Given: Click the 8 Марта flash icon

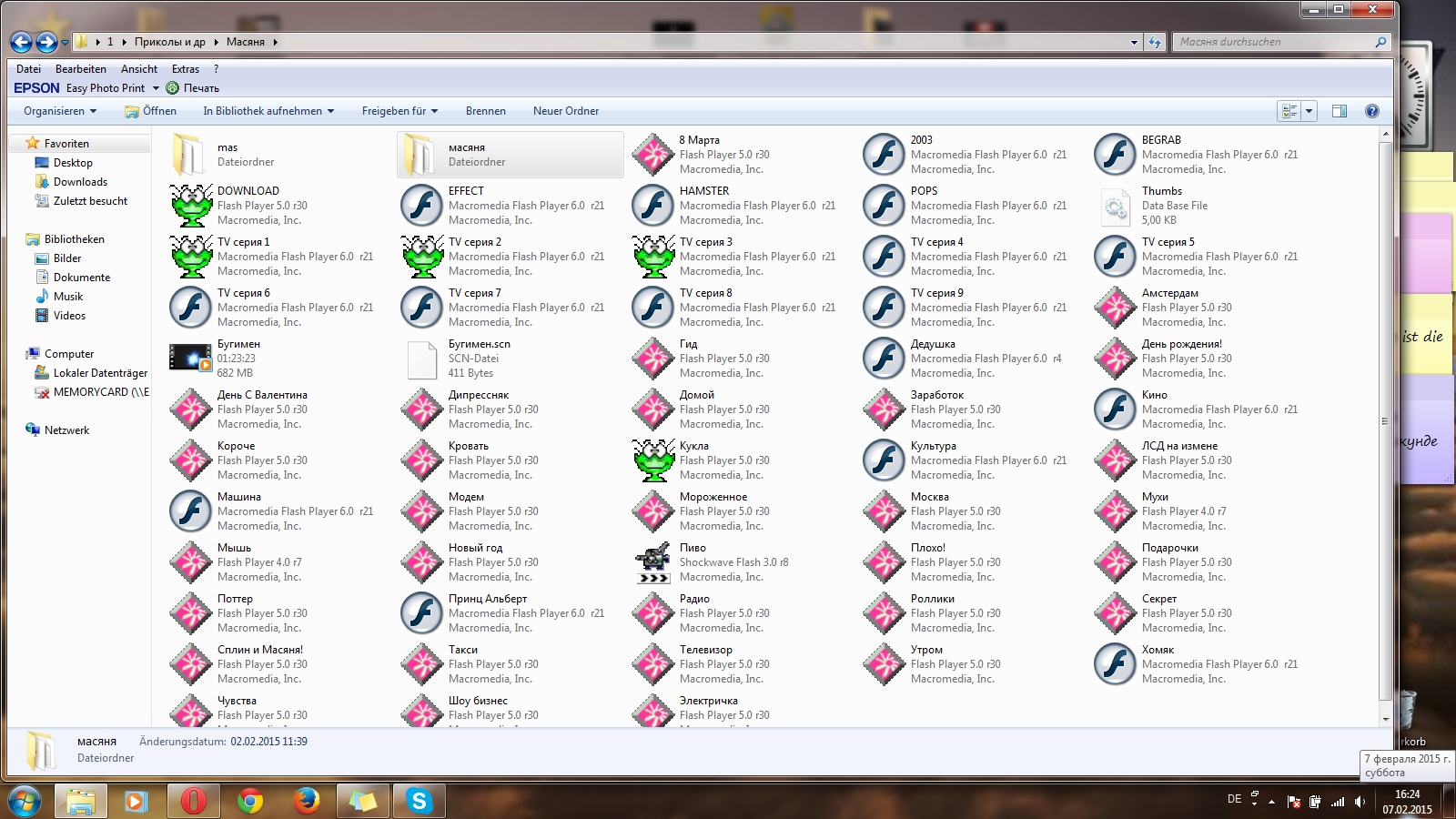Looking at the screenshot, I should click(x=653, y=155).
